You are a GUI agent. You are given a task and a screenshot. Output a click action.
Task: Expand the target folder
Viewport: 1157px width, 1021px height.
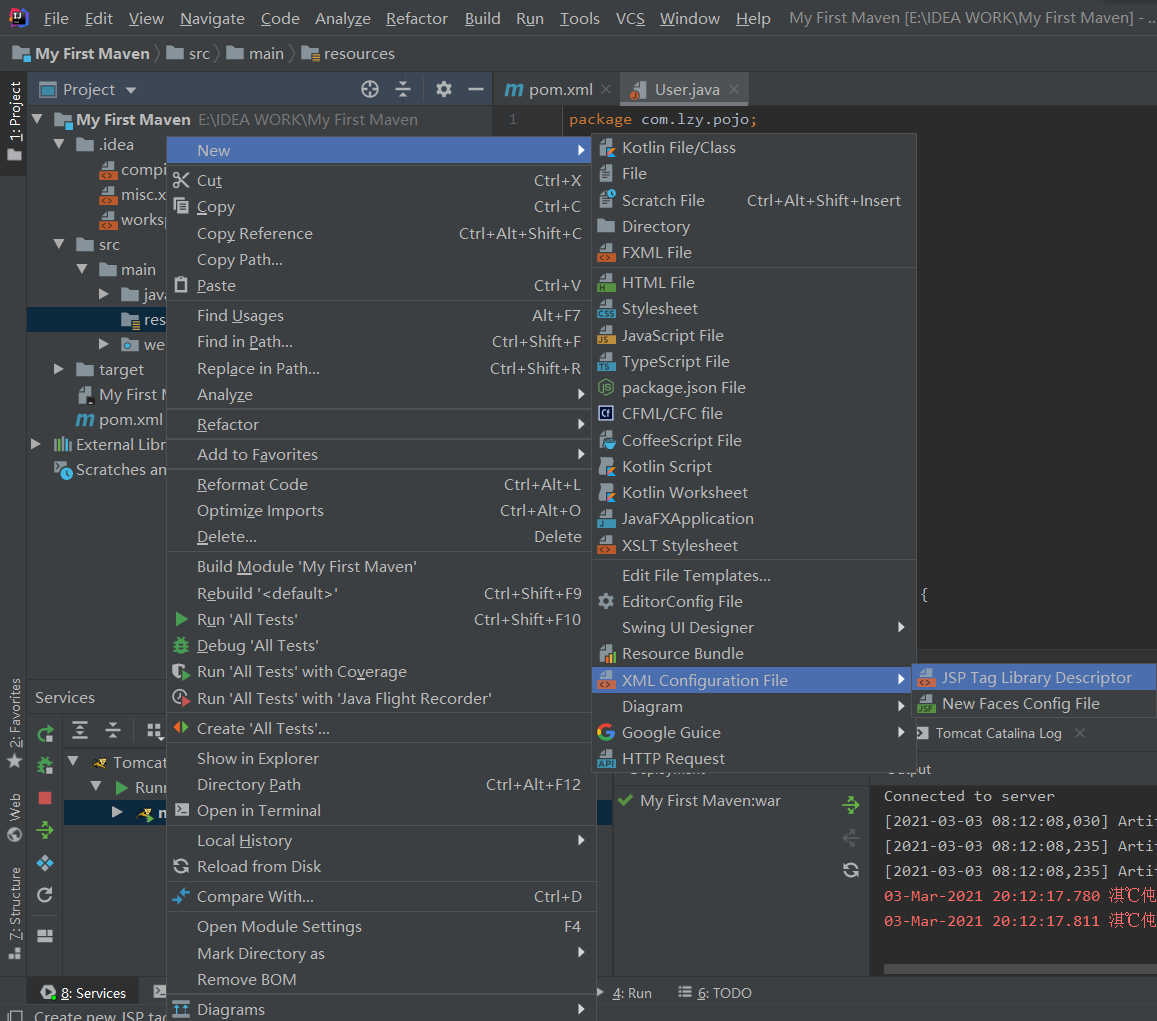tap(59, 369)
